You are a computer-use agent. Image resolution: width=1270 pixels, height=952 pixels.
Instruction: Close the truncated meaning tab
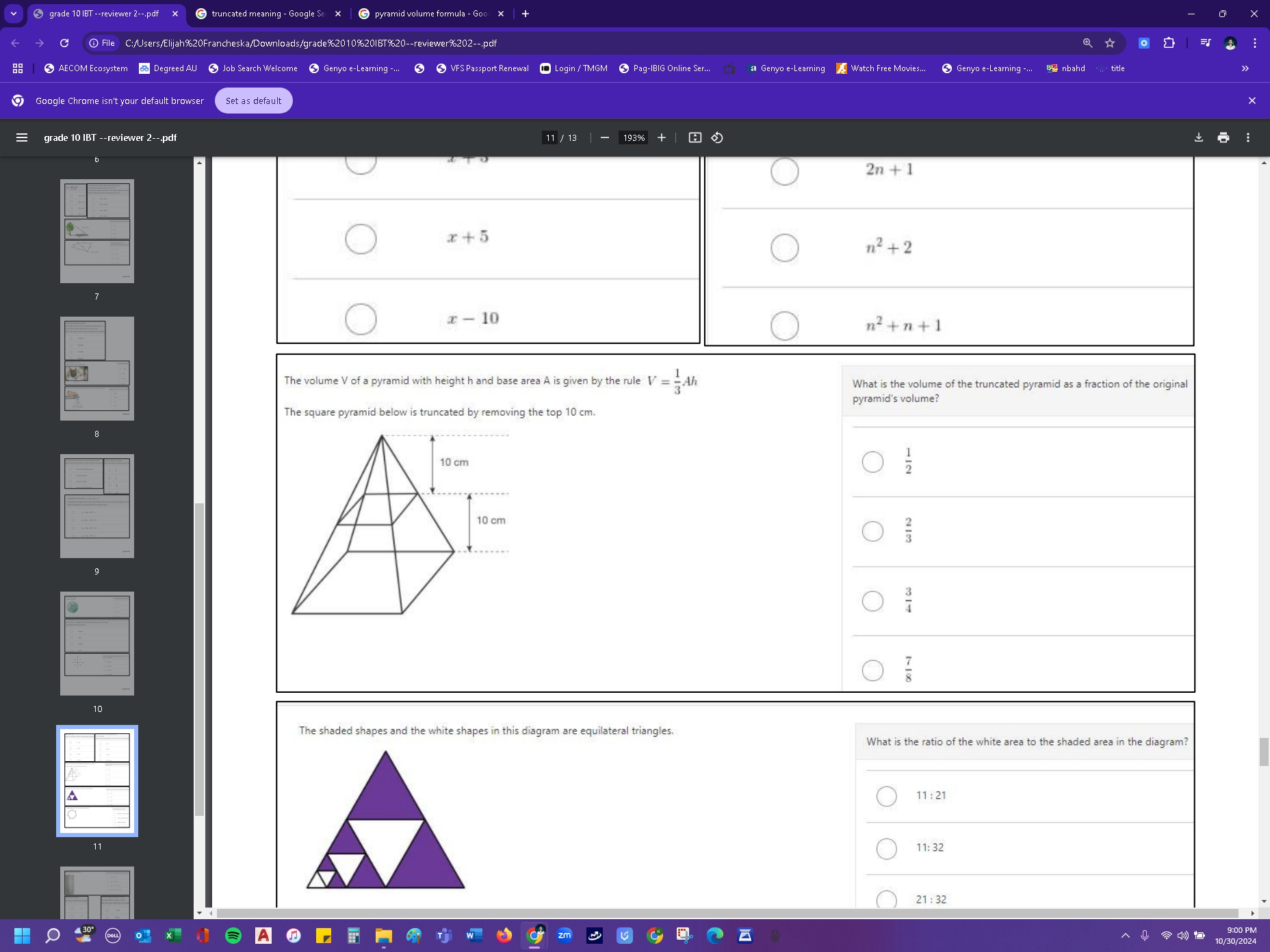(337, 14)
